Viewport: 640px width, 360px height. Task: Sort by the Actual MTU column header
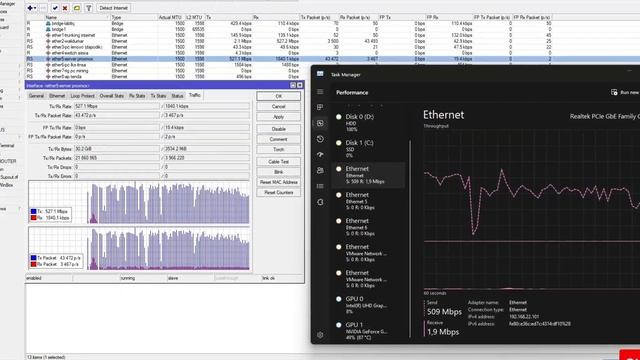coord(171,18)
